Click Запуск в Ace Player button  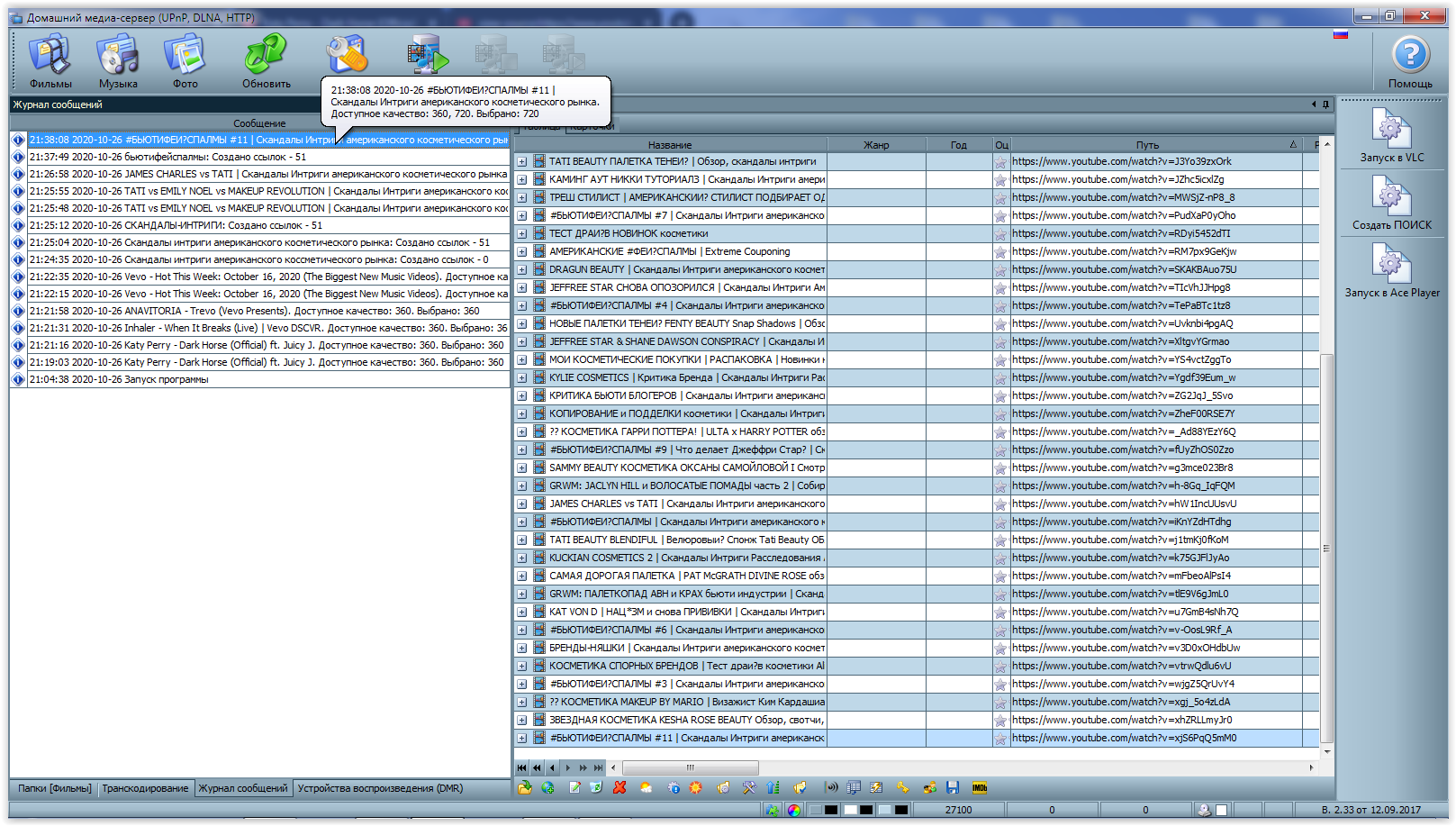point(1391,271)
